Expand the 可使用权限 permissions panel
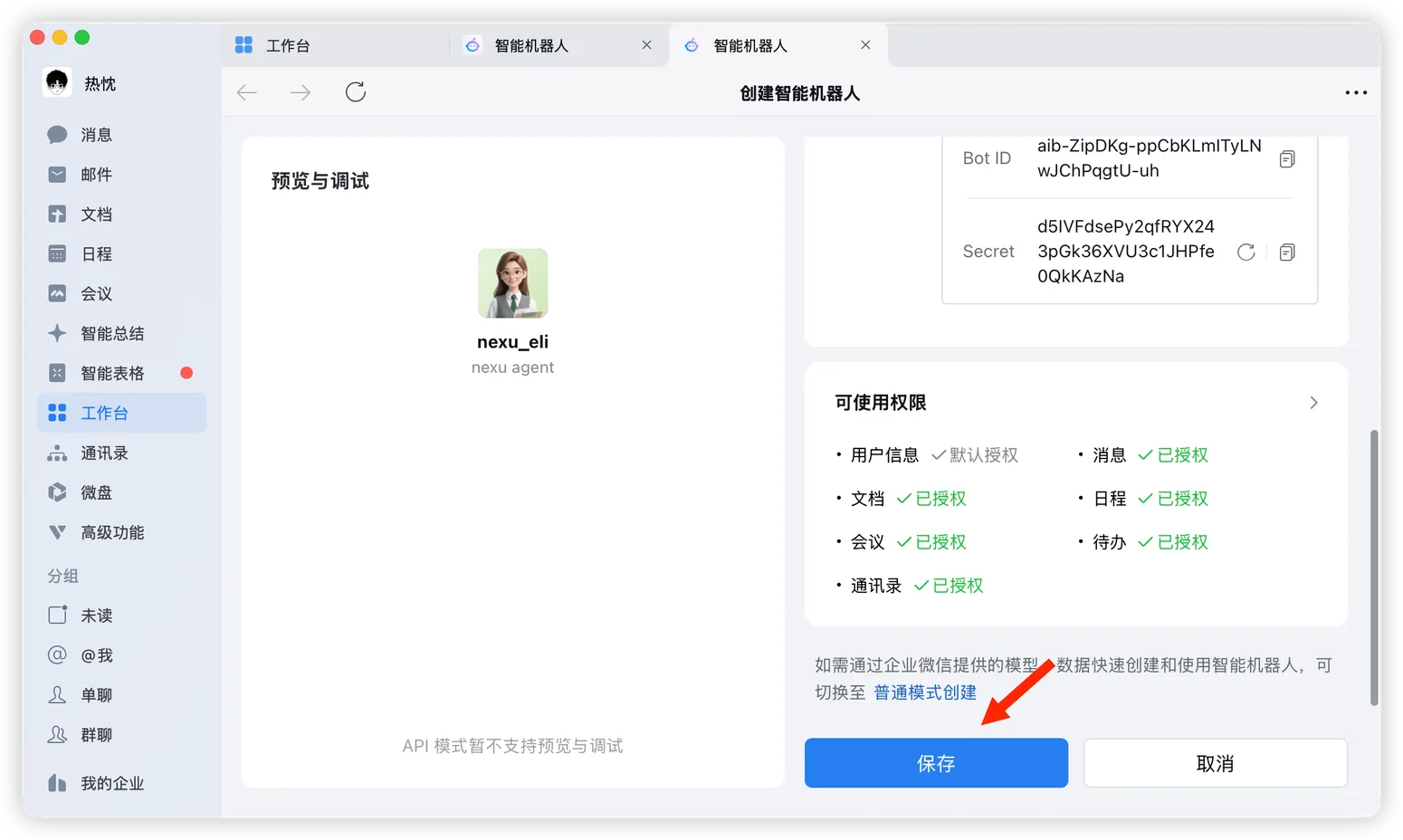The width and height of the screenshot is (1403, 840). 1313,403
